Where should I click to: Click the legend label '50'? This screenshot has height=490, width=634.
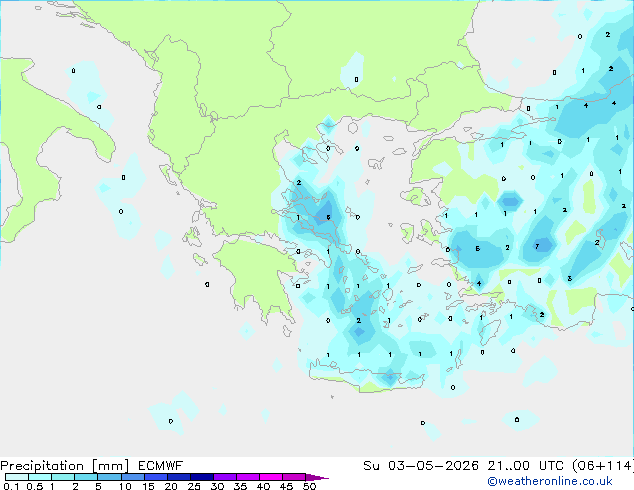(x=310, y=486)
